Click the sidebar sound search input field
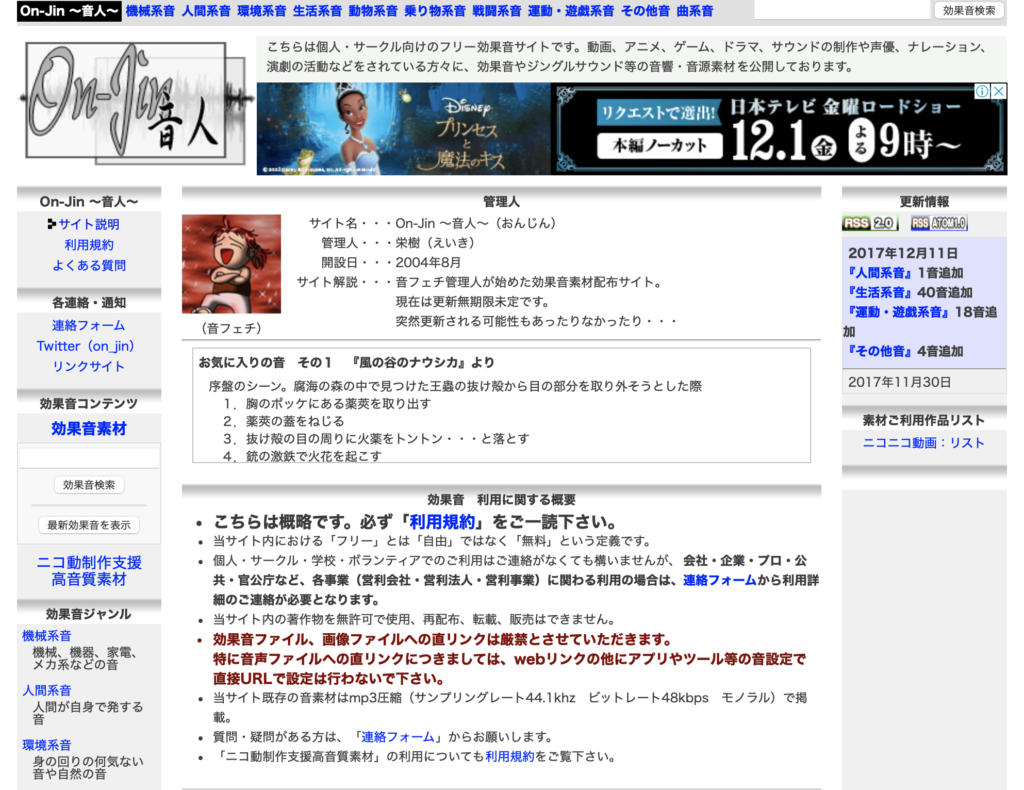The image size is (1024, 790). click(89, 458)
